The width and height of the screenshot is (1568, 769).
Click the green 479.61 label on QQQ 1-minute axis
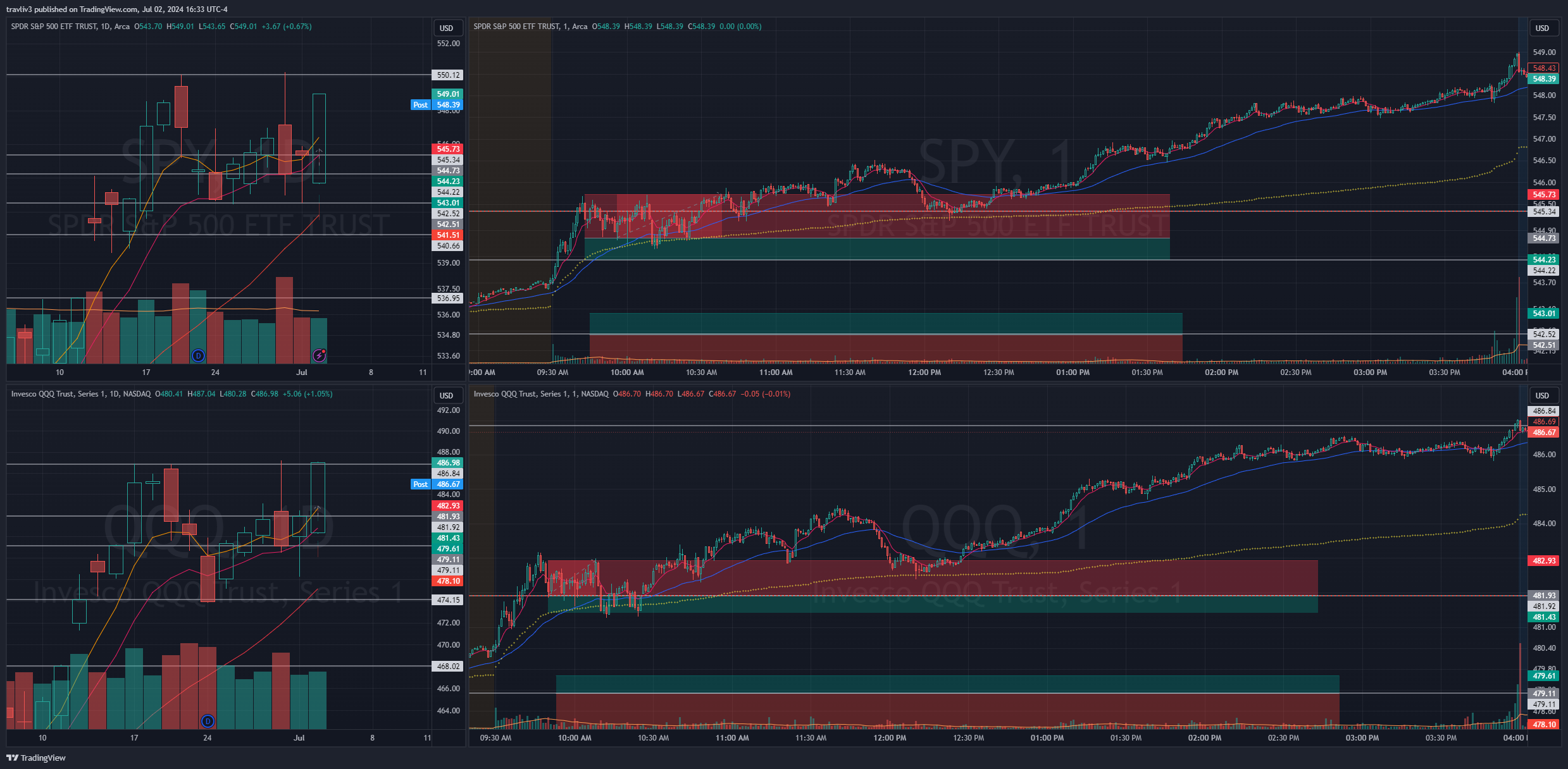[x=1544, y=676]
